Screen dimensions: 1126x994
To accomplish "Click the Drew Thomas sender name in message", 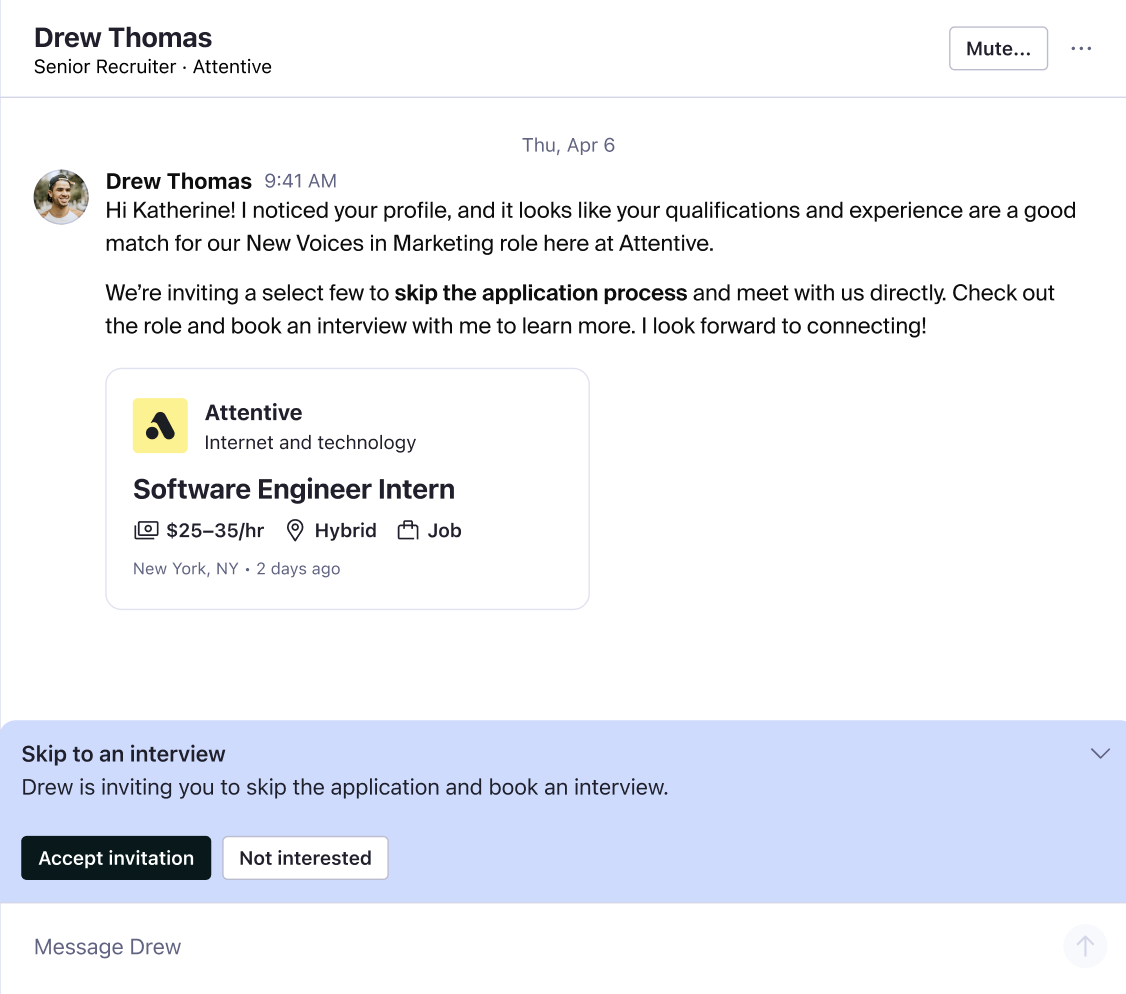I will pos(179,181).
